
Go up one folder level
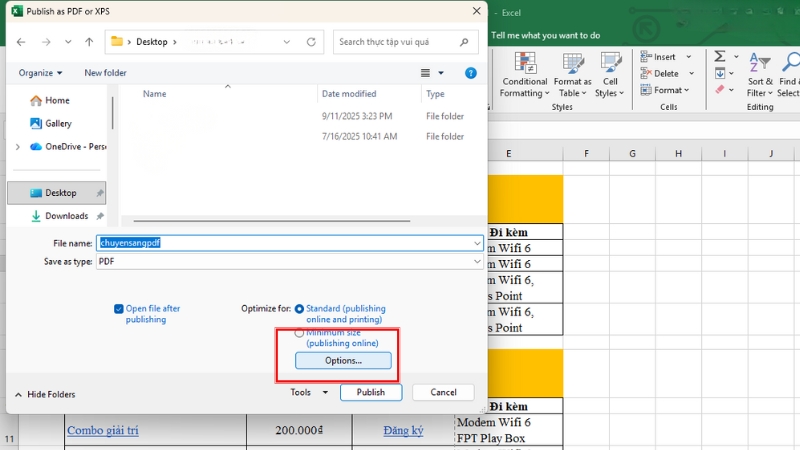tap(89, 42)
